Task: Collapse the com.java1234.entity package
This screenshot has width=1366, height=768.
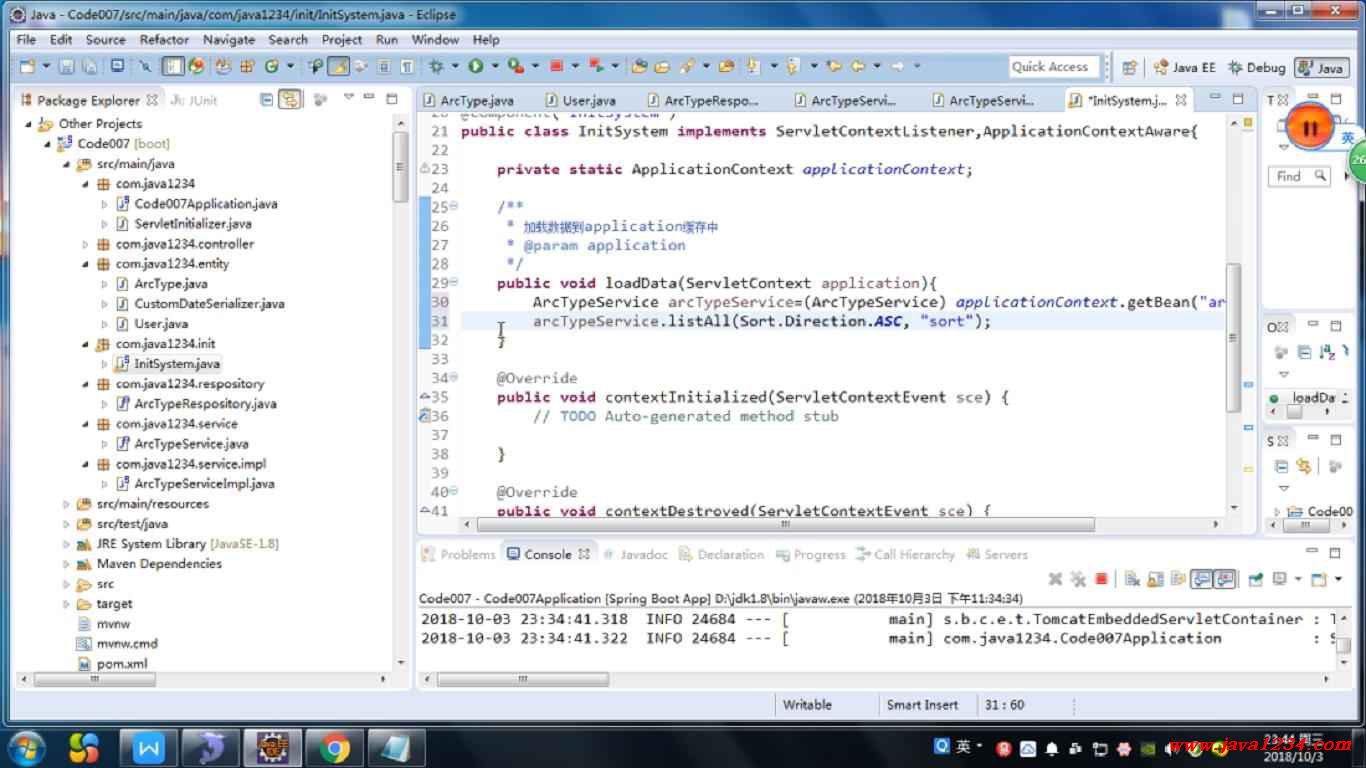Action: pos(85,264)
